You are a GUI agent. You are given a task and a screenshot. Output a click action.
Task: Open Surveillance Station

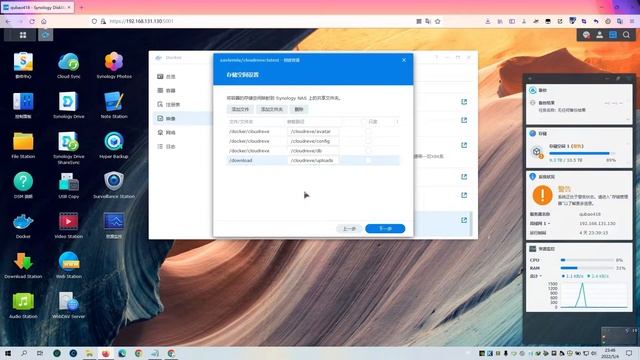[x=114, y=185]
